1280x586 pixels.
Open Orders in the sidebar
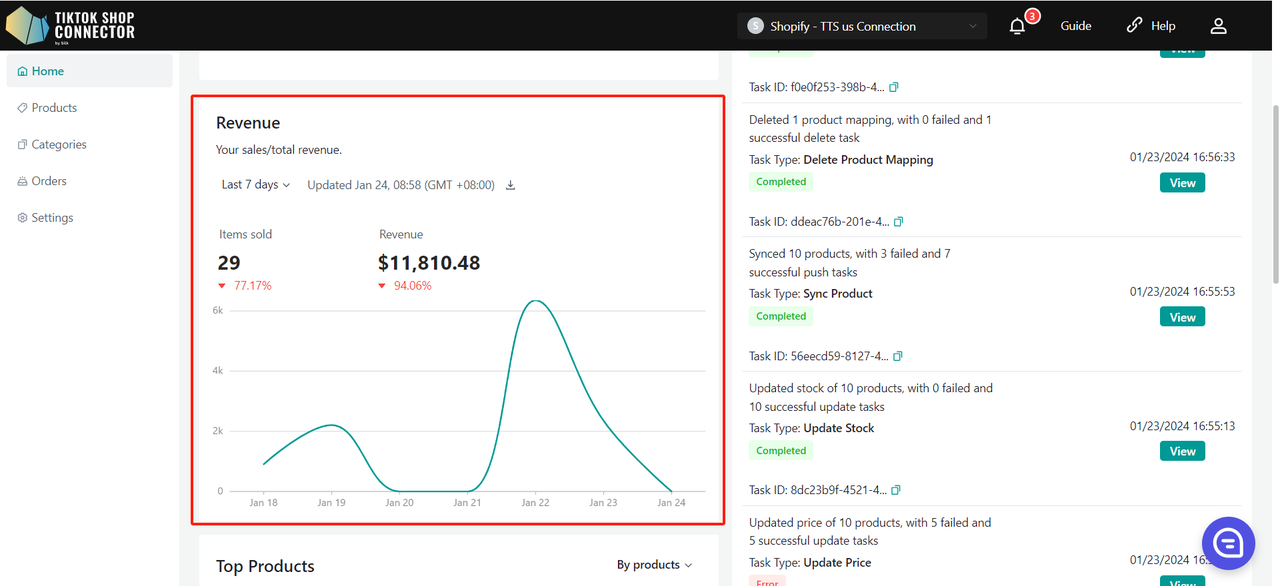coord(48,181)
